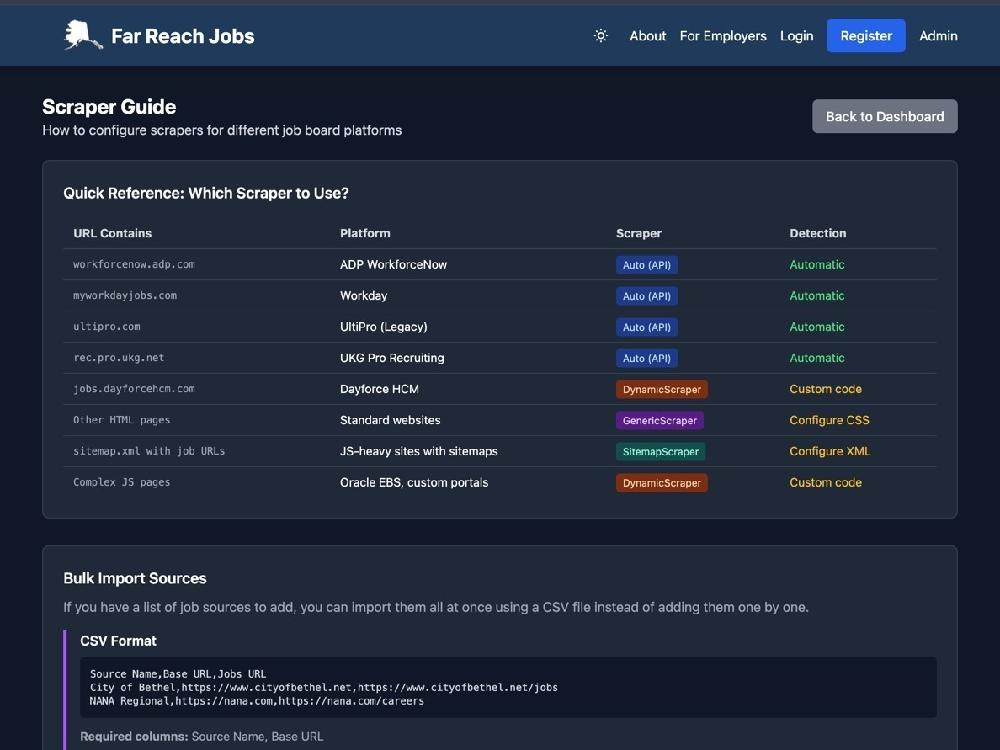Image resolution: width=1000 pixels, height=750 pixels.
Task: Click Workday platform name
Action: [x=364, y=296]
